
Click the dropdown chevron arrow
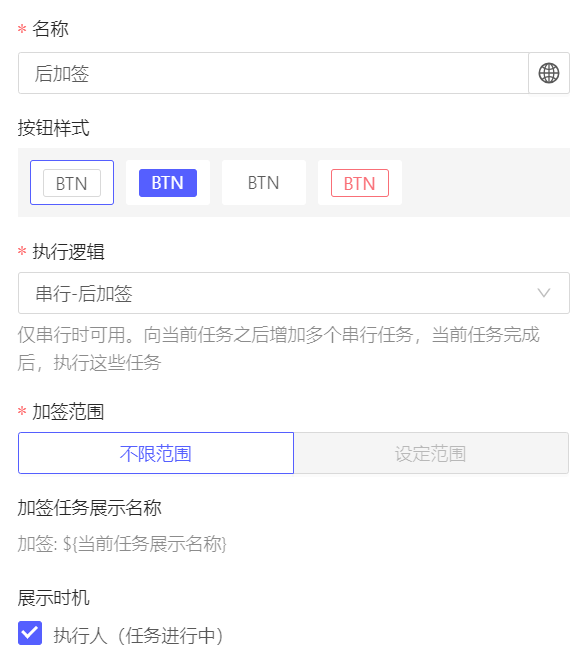[x=544, y=293]
